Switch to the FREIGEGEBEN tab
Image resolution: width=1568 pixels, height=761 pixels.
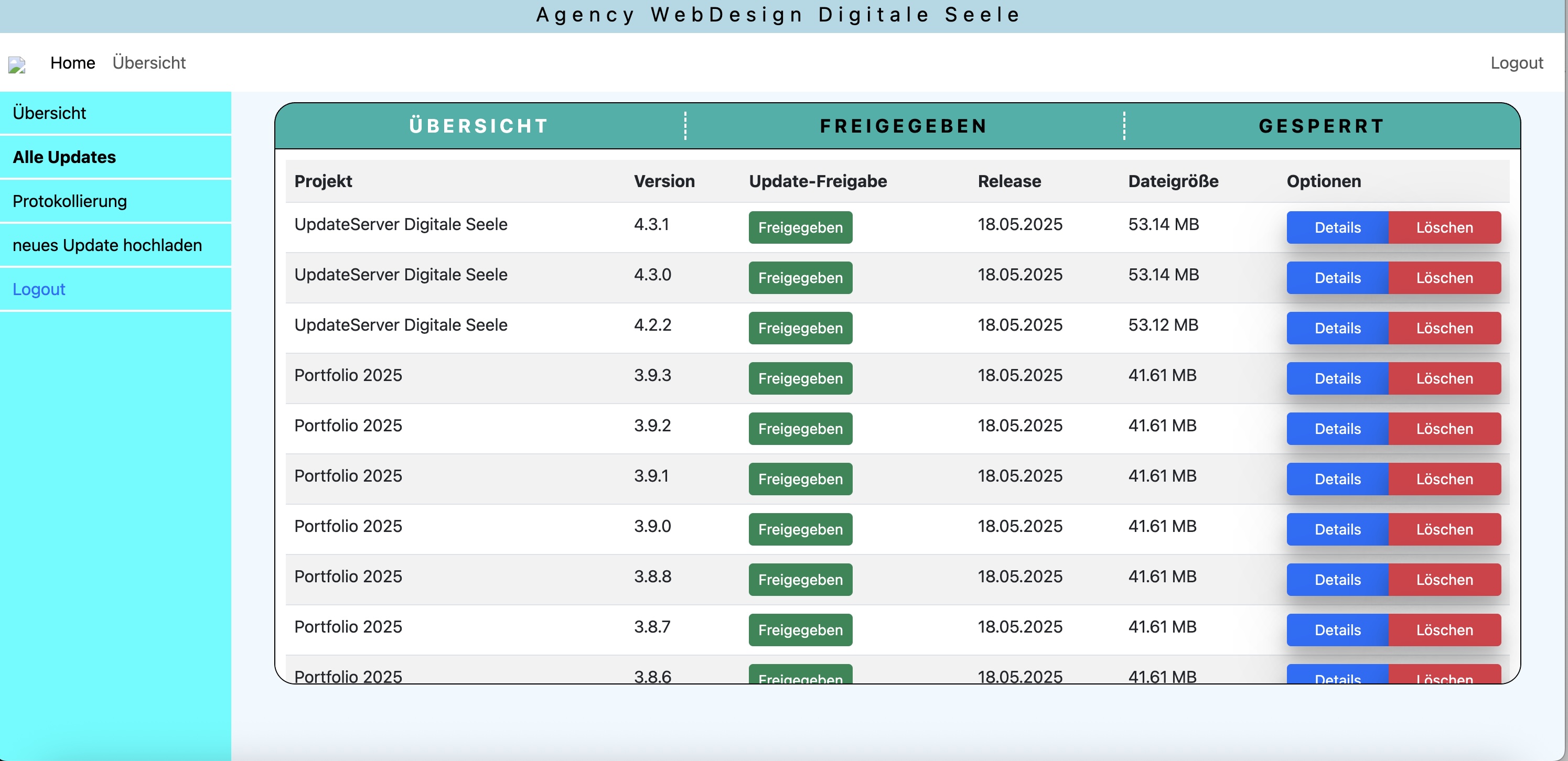coord(904,126)
